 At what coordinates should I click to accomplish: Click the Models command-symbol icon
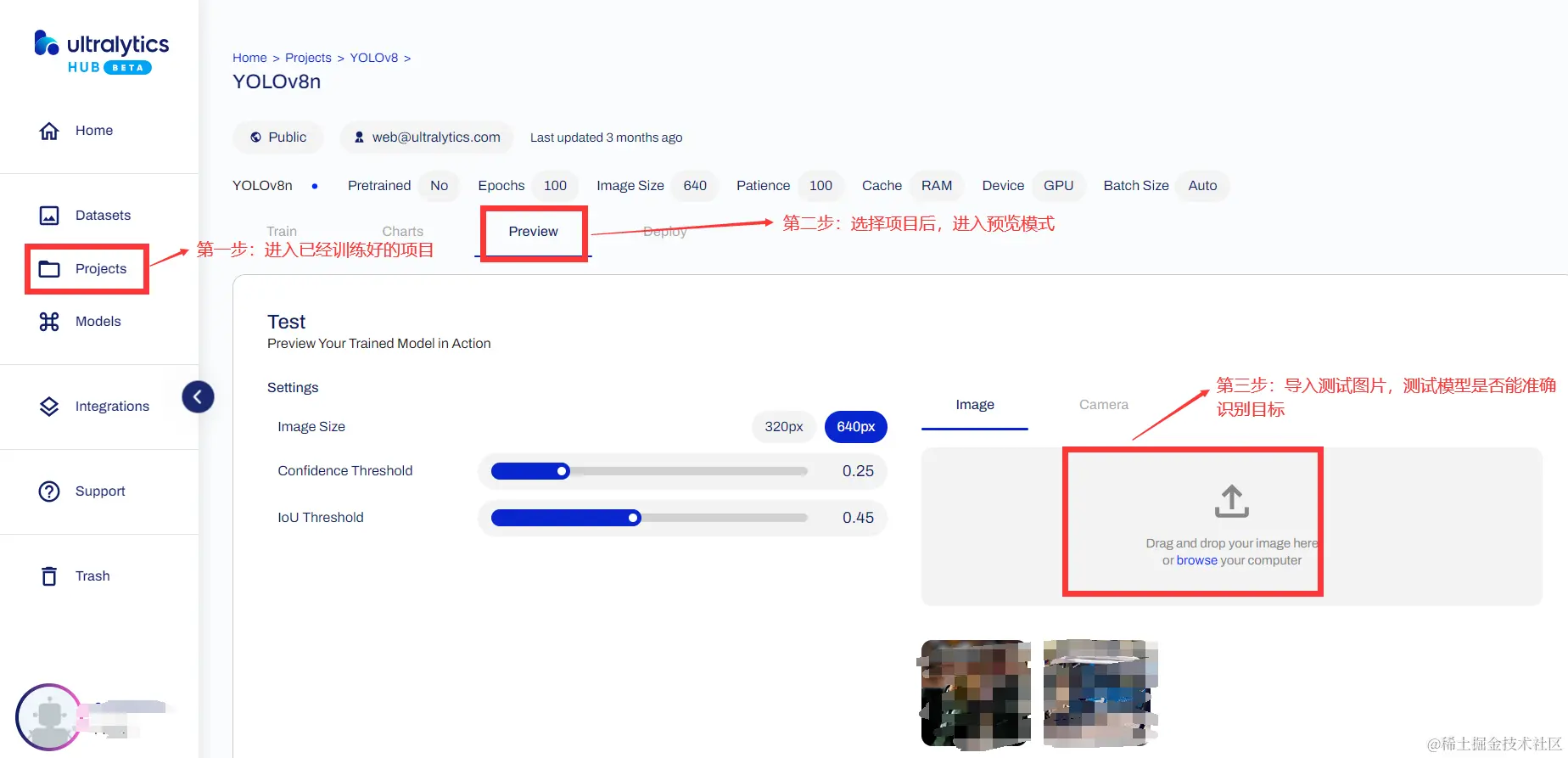[49, 322]
